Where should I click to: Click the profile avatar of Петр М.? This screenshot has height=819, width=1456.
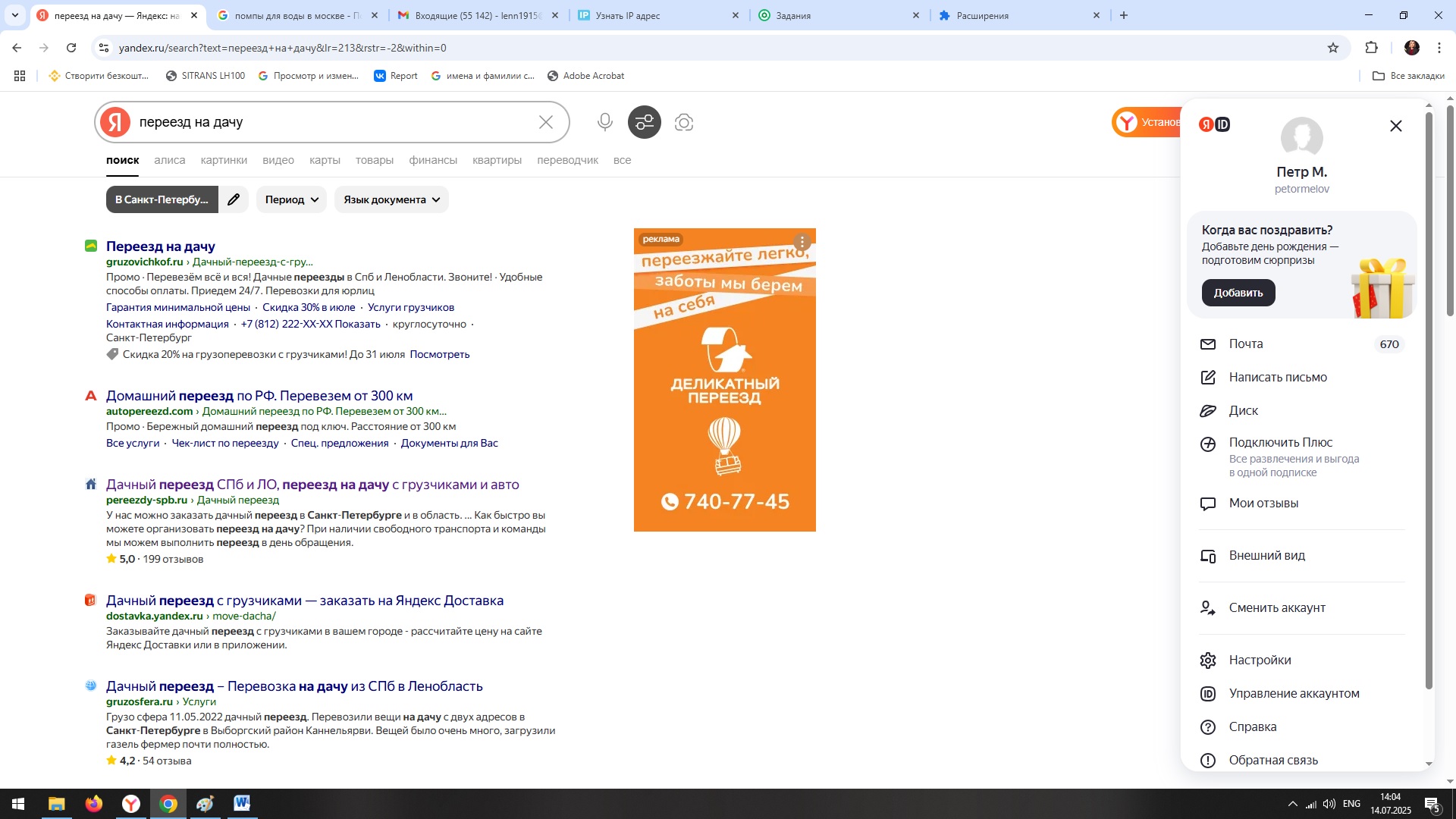tap(1302, 138)
